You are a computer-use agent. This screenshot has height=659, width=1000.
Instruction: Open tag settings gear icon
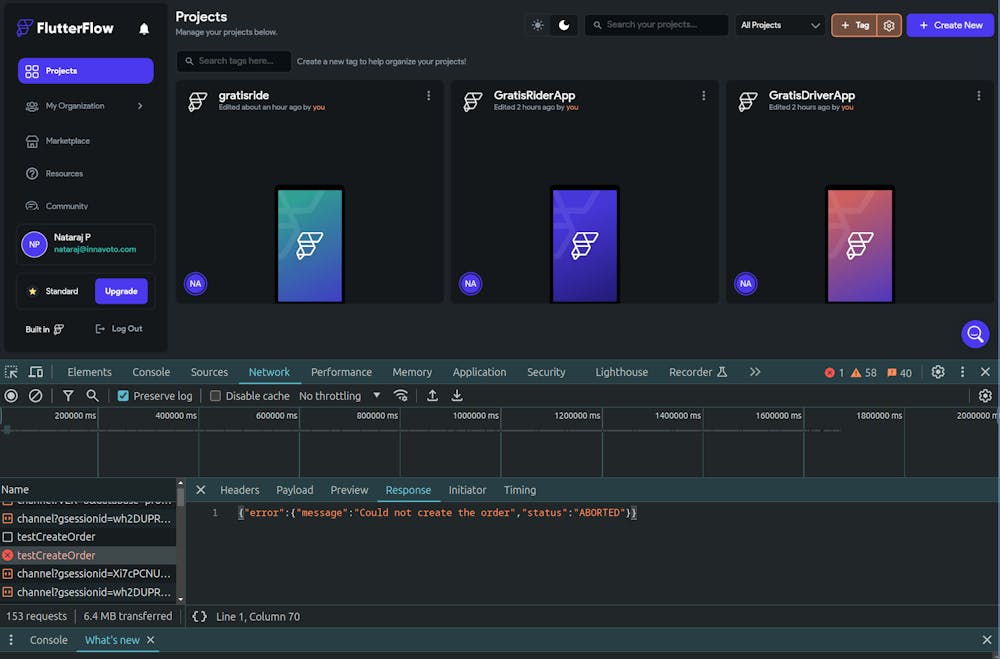(889, 25)
